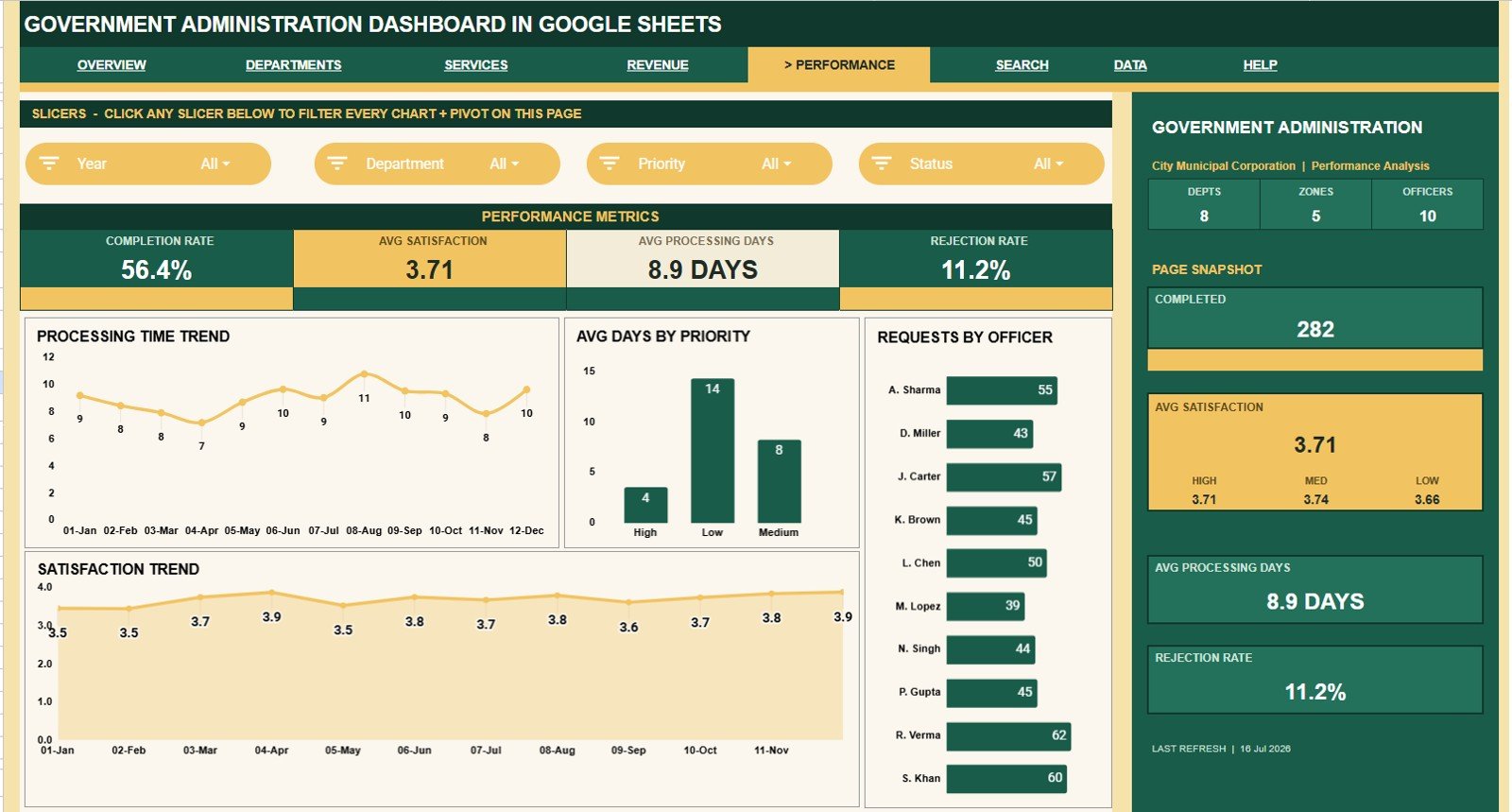Image resolution: width=1512 pixels, height=812 pixels.
Task: Select the 04-Apr data point with value 7
Action: click(201, 423)
